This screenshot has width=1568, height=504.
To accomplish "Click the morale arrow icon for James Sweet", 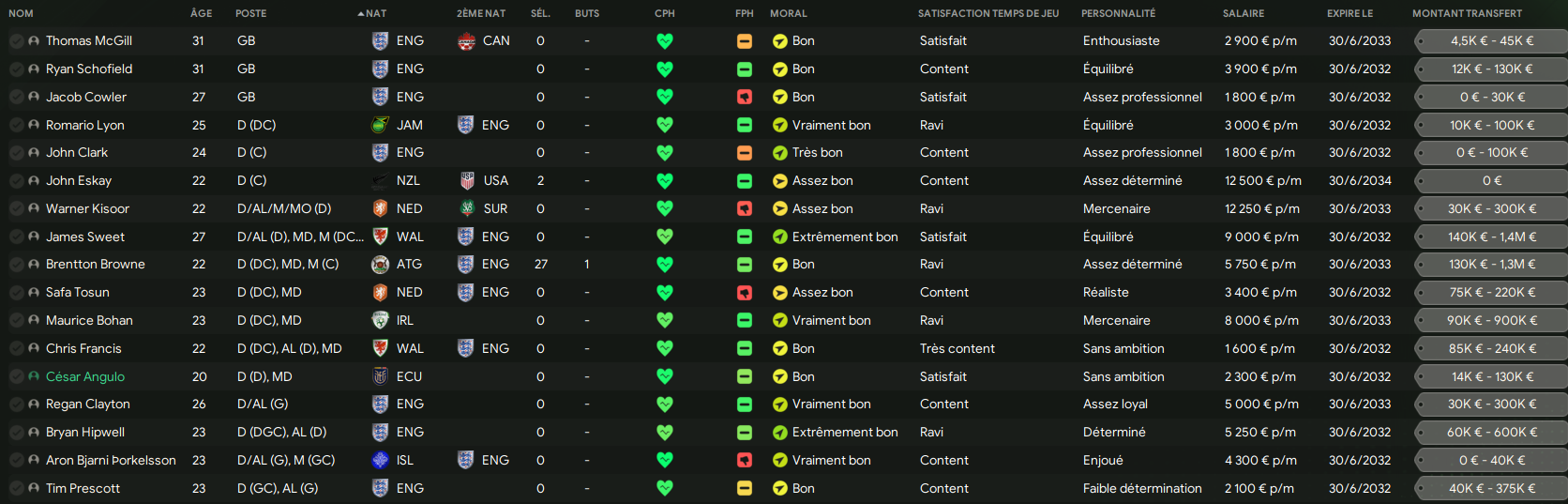I will click(x=779, y=237).
